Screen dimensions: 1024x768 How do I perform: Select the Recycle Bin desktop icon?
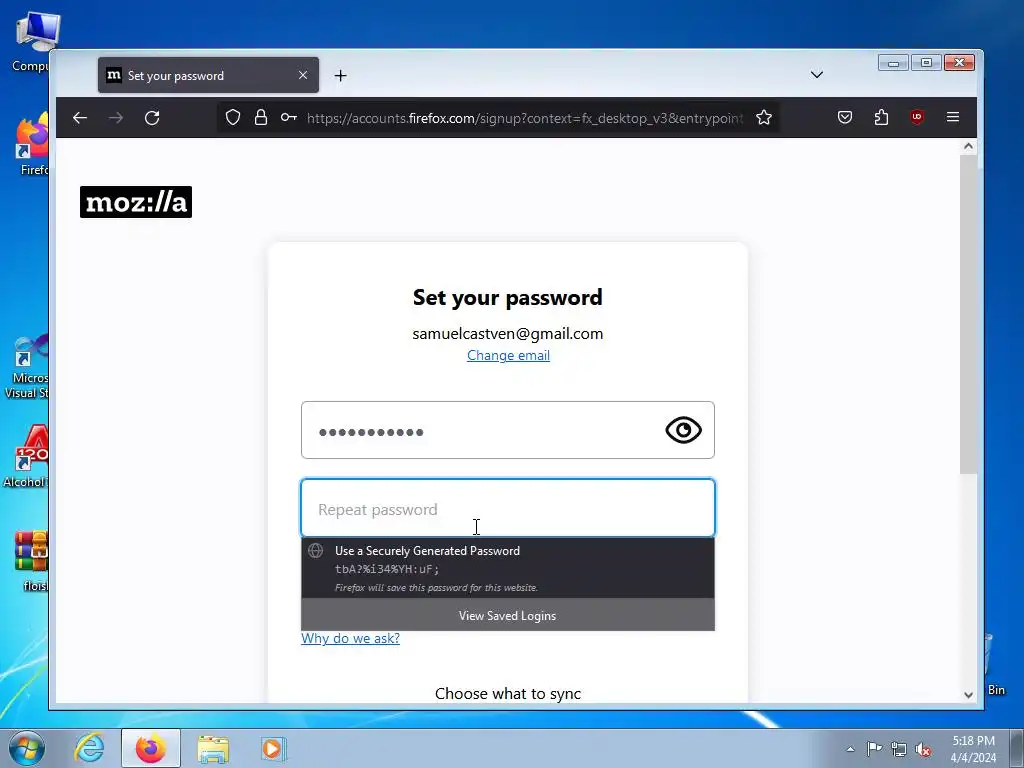click(x=995, y=665)
